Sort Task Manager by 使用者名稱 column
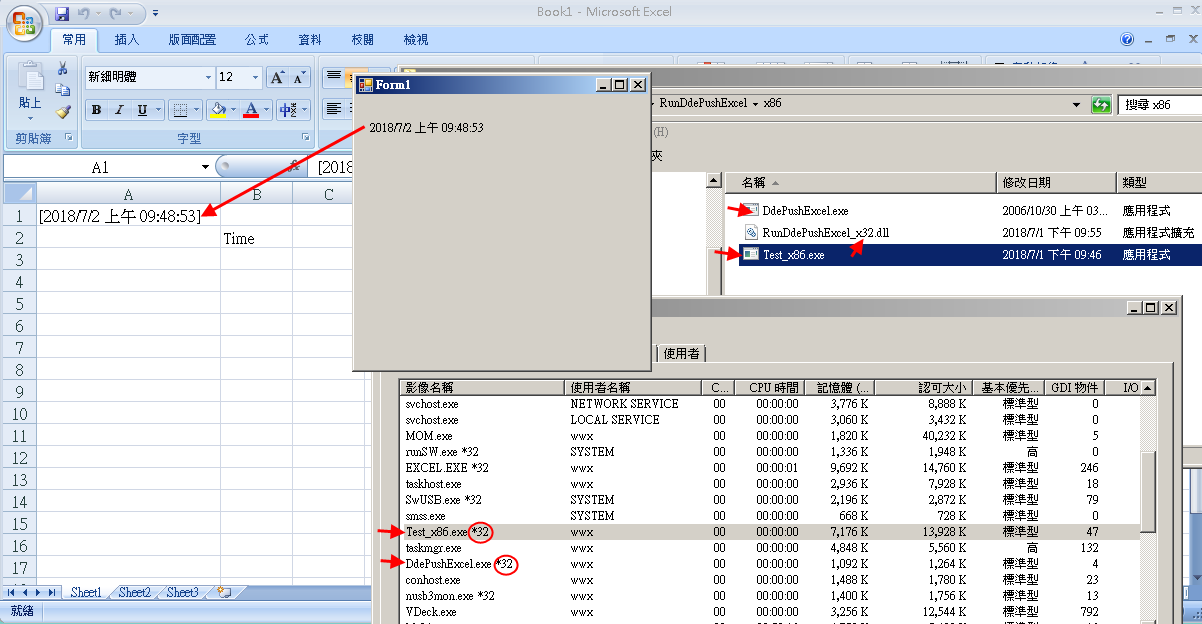This screenshot has width=1202, height=624. 634,387
